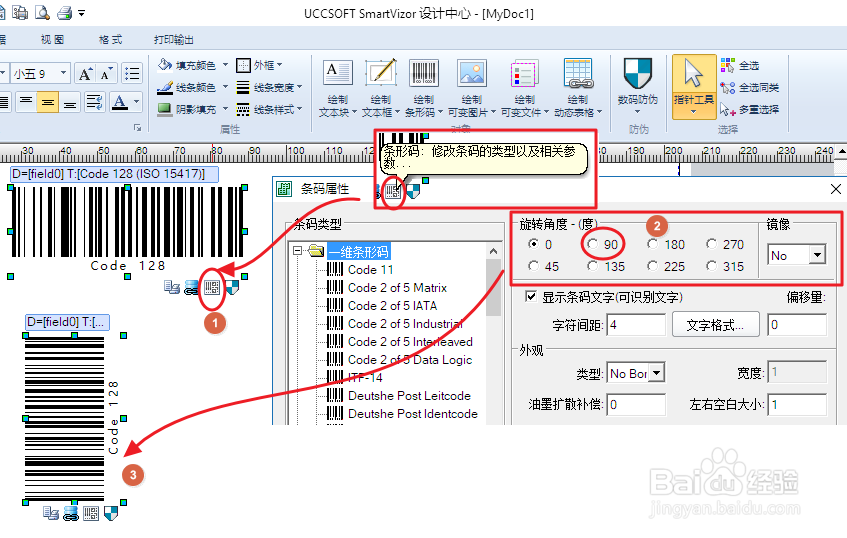847x538 pixels.
Task: Click print icon in quick access toolbar
Action: (x=65, y=12)
